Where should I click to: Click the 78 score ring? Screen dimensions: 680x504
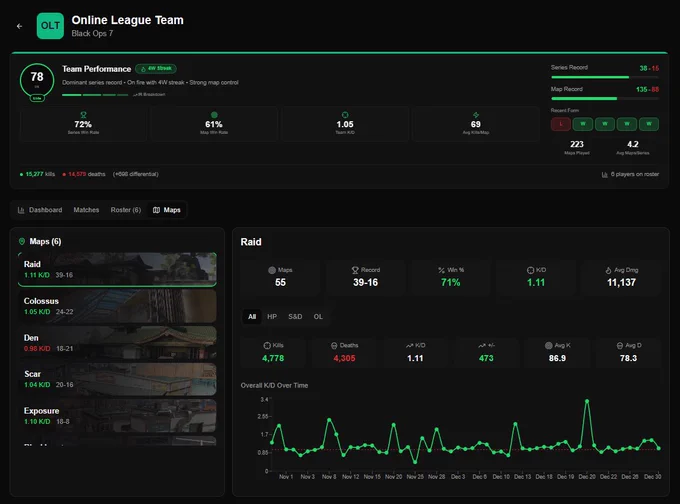pyautogui.click(x=37, y=81)
